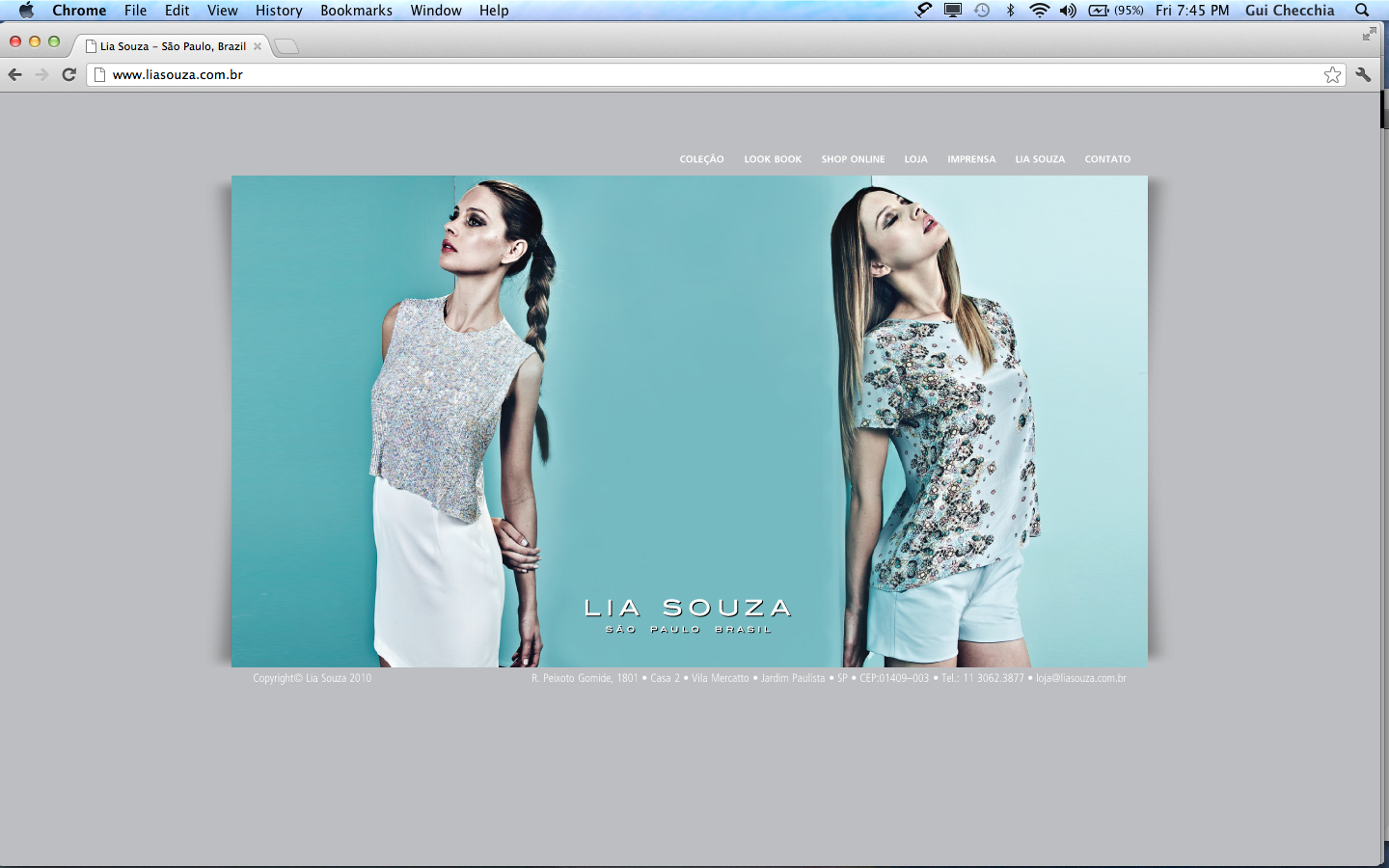
Task: Click the Wi-Fi status icon
Action: point(1039,11)
